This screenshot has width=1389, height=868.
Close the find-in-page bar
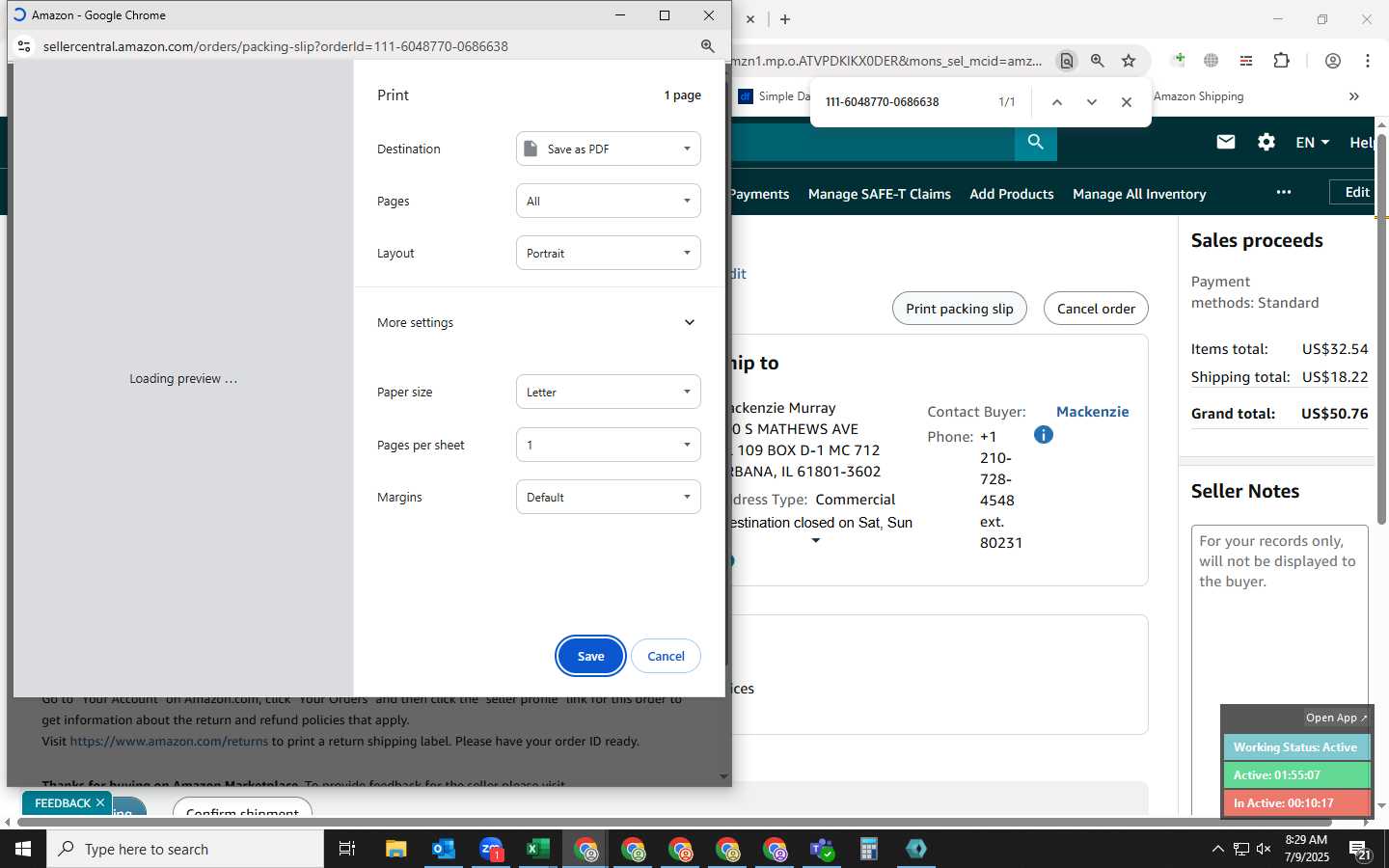click(1127, 101)
